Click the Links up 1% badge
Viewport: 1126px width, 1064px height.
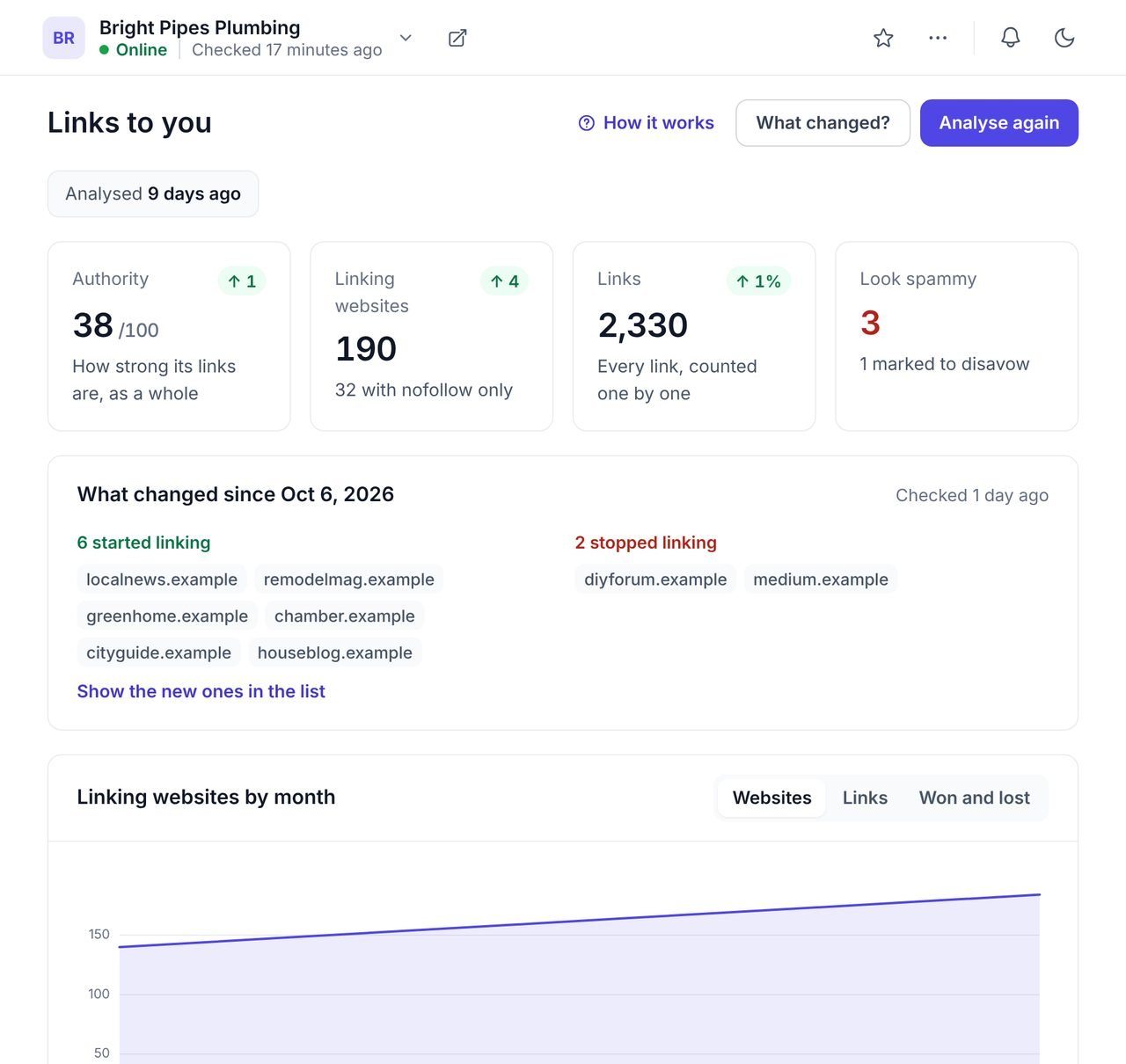pos(758,281)
